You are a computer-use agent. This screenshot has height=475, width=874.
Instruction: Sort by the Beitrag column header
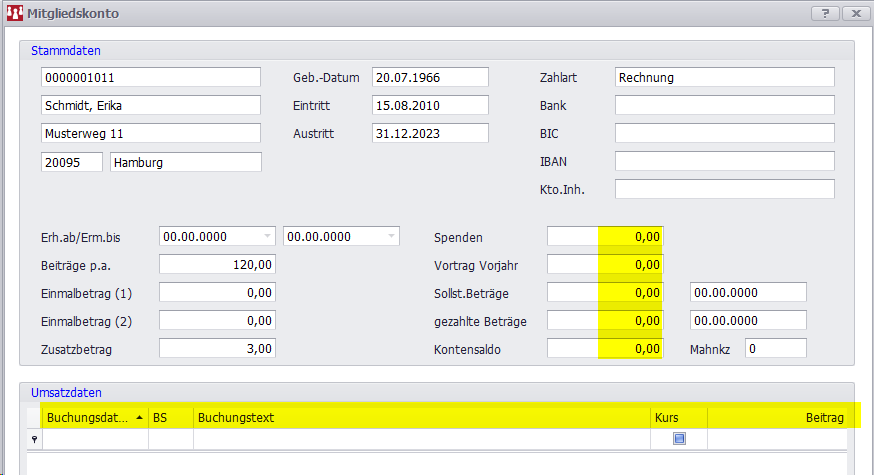[x=780, y=417]
